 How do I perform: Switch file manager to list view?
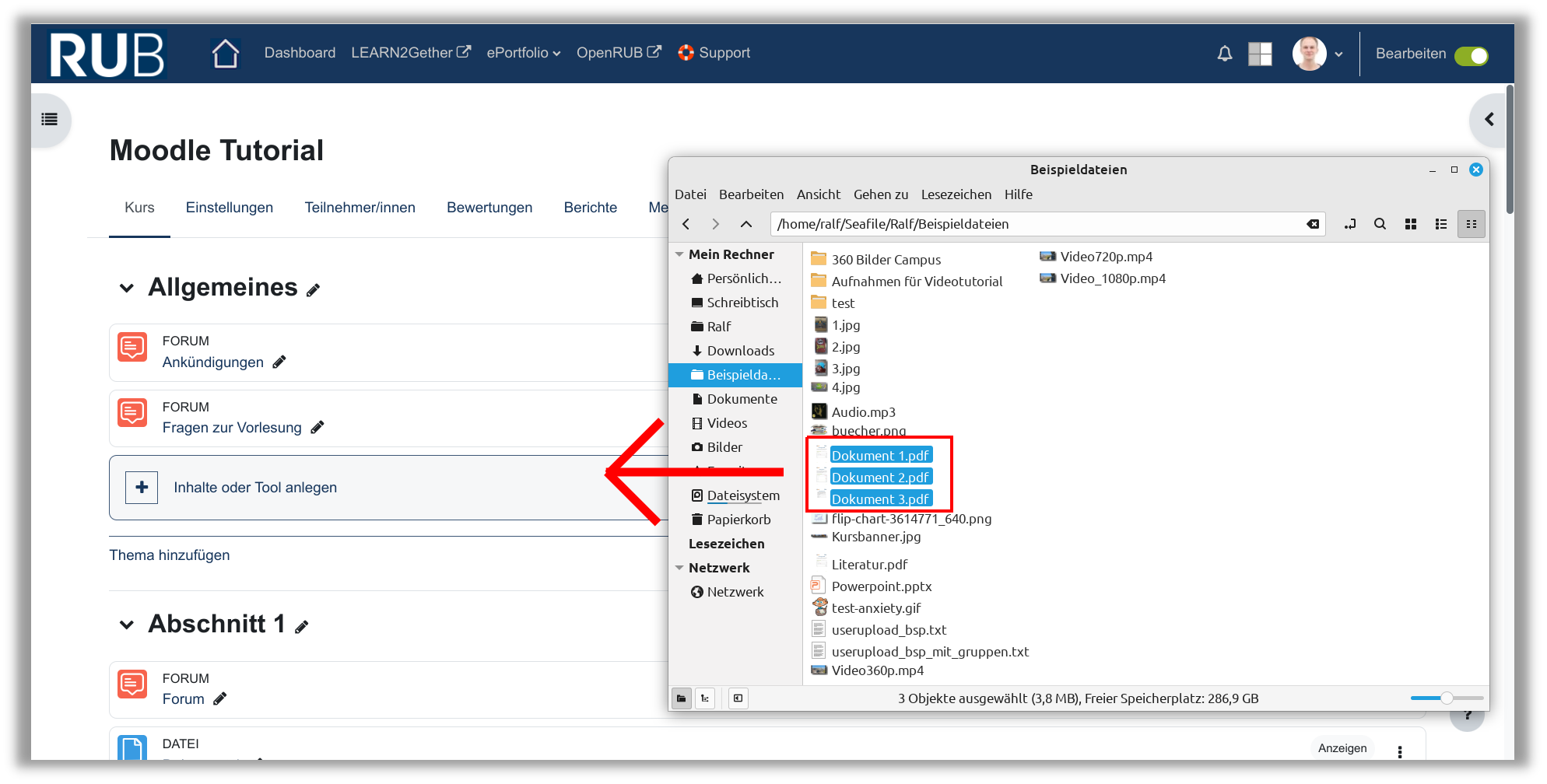click(1440, 224)
